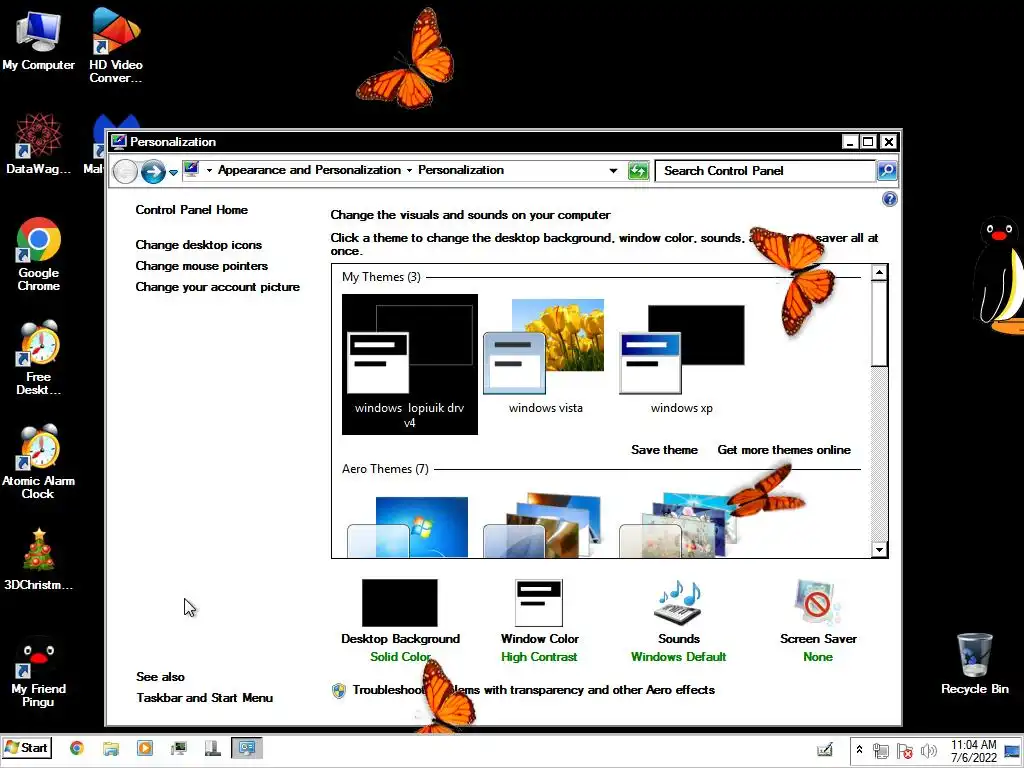
Task: Open Window Color settings
Action: point(539,621)
